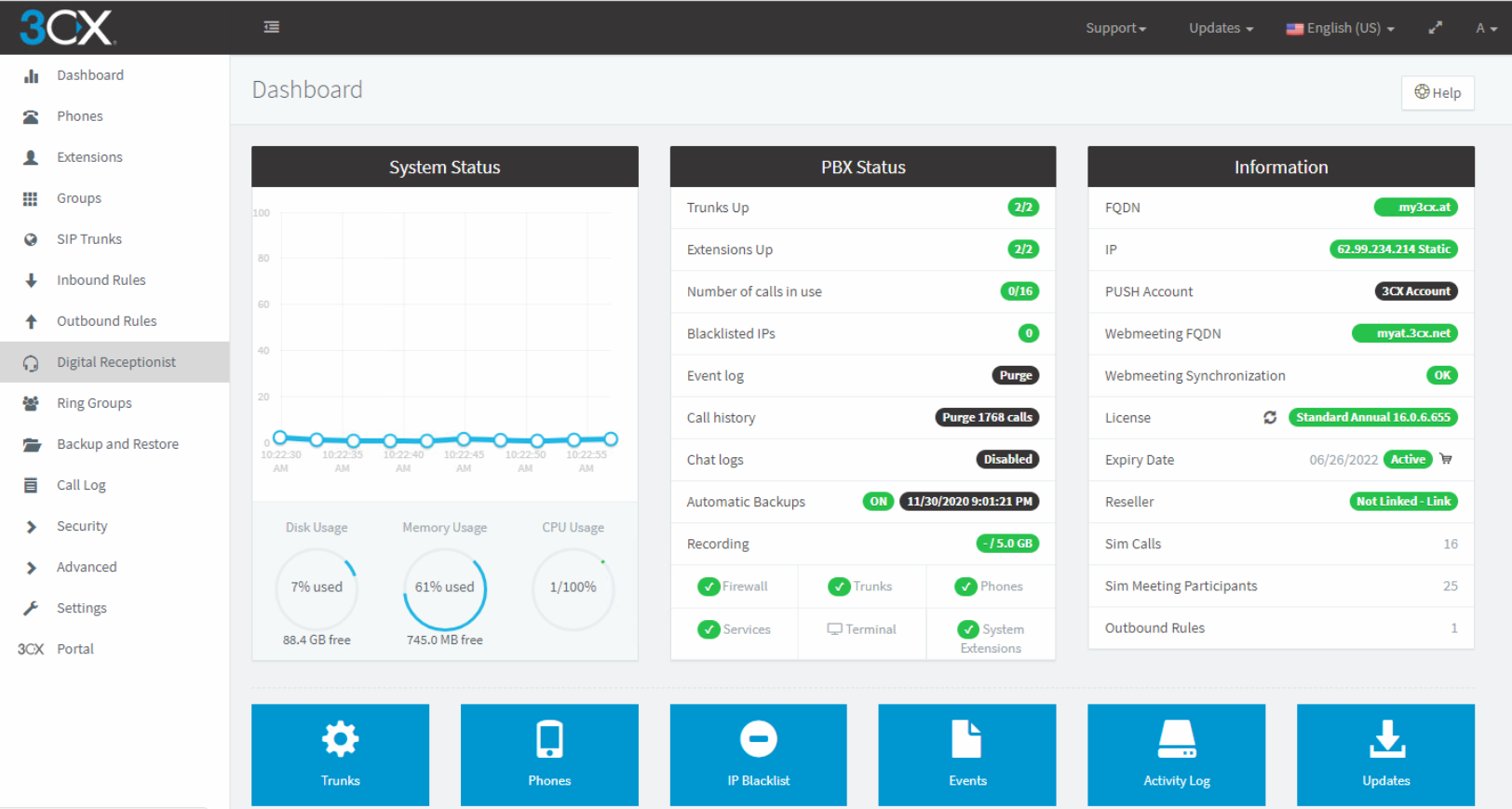Open the Trunks gear tile
1512x809 pixels.
pos(341,754)
